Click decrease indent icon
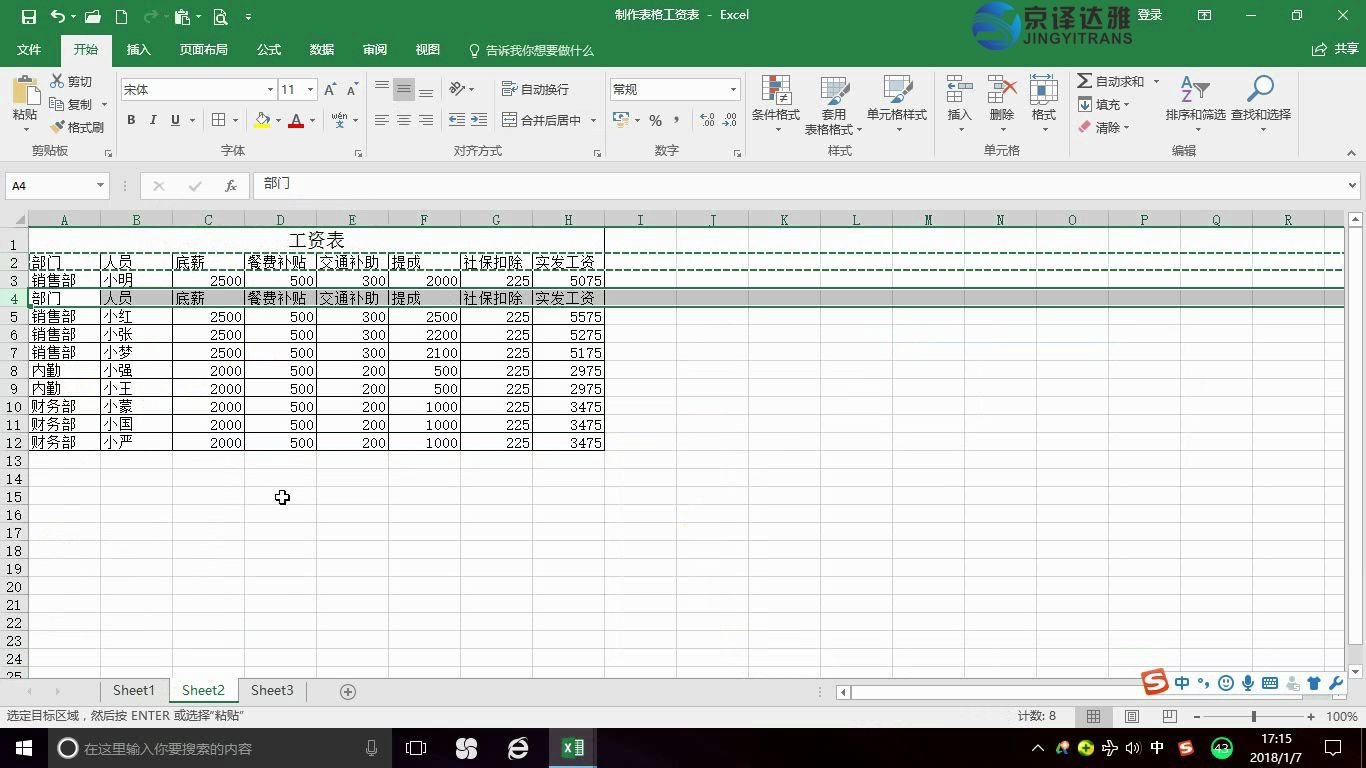The height and width of the screenshot is (768, 1366). [x=457, y=120]
